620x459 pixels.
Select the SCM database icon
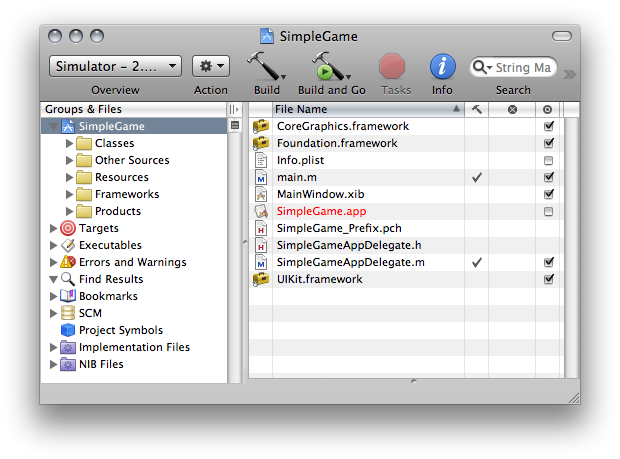click(x=68, y=313)
